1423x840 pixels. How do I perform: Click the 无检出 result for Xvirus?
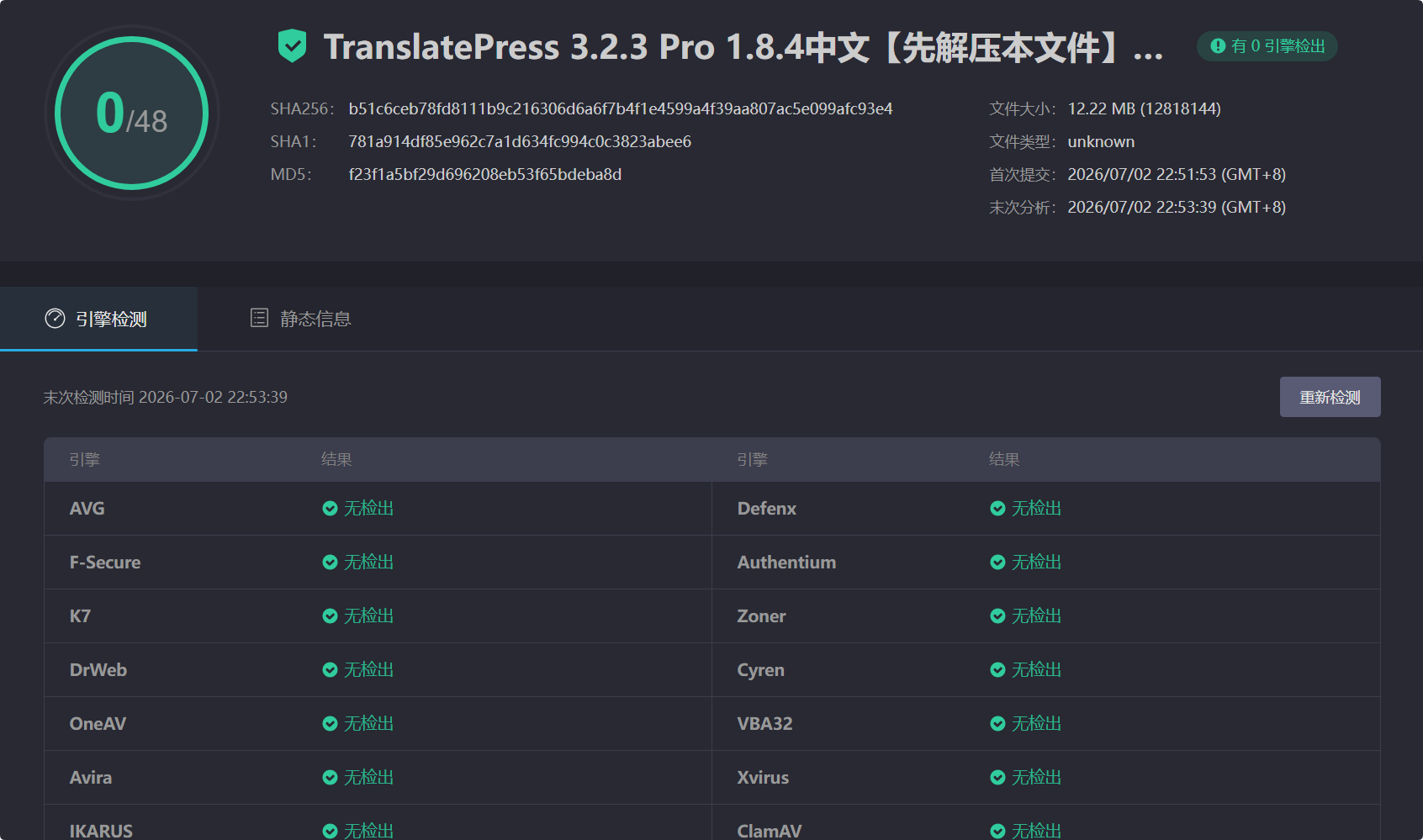[1036, 778]
